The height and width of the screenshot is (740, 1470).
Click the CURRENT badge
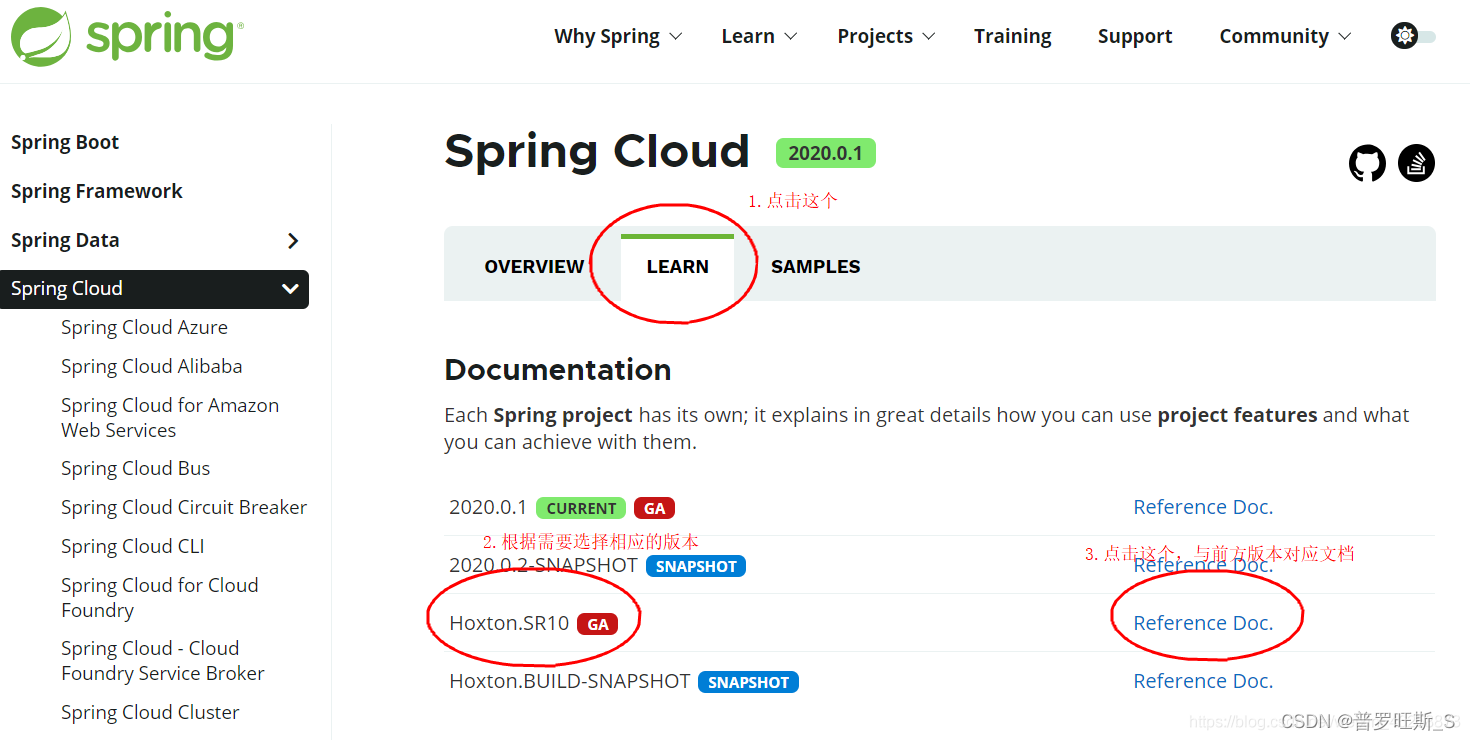[x=581, y=508]
